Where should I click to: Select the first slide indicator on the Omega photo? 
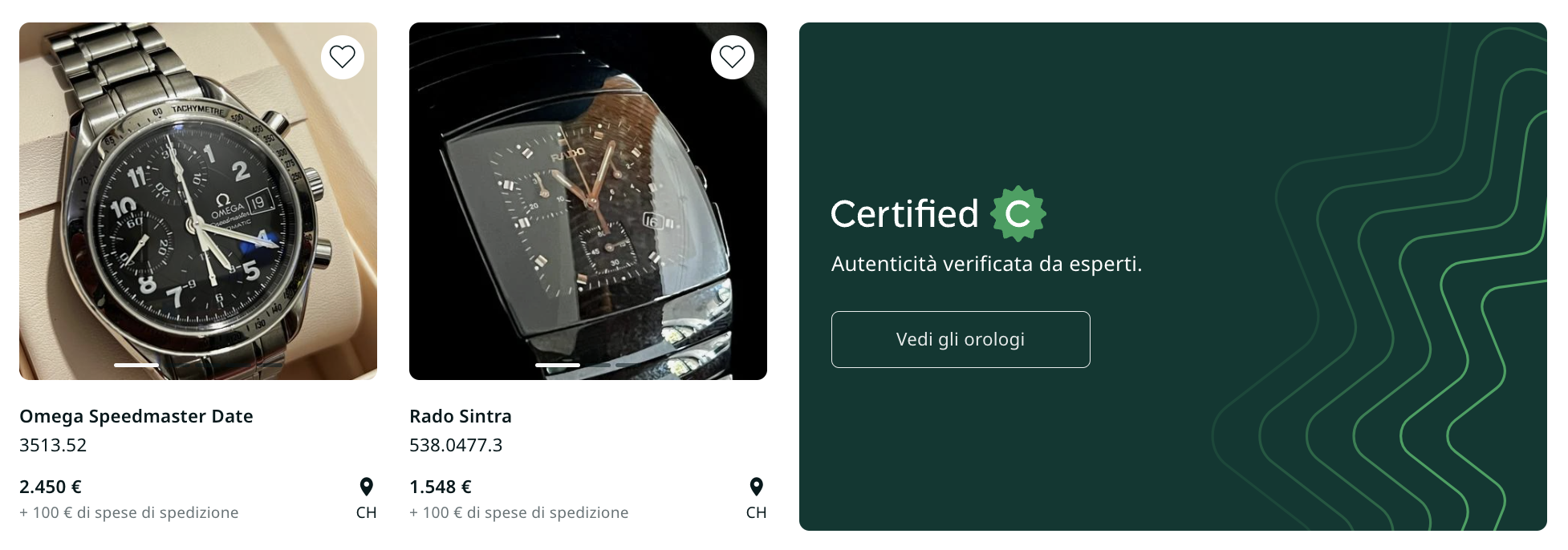click(136, 365)
